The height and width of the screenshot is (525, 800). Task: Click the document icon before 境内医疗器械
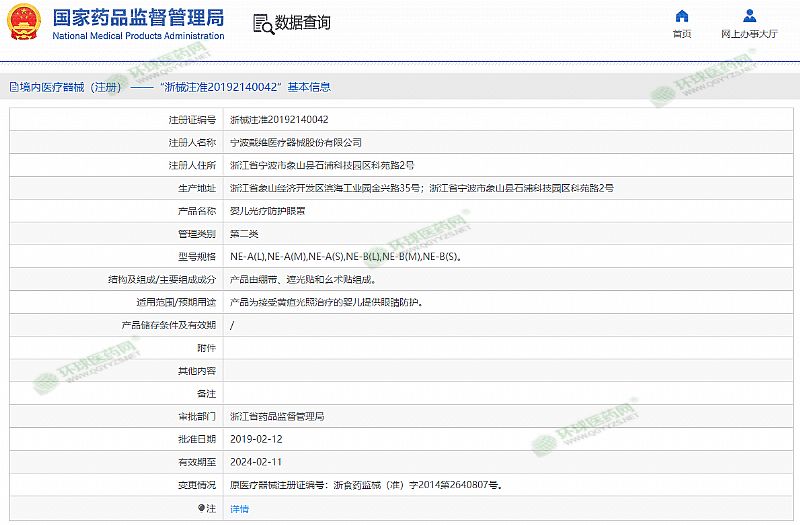click(x=13, y=87)
